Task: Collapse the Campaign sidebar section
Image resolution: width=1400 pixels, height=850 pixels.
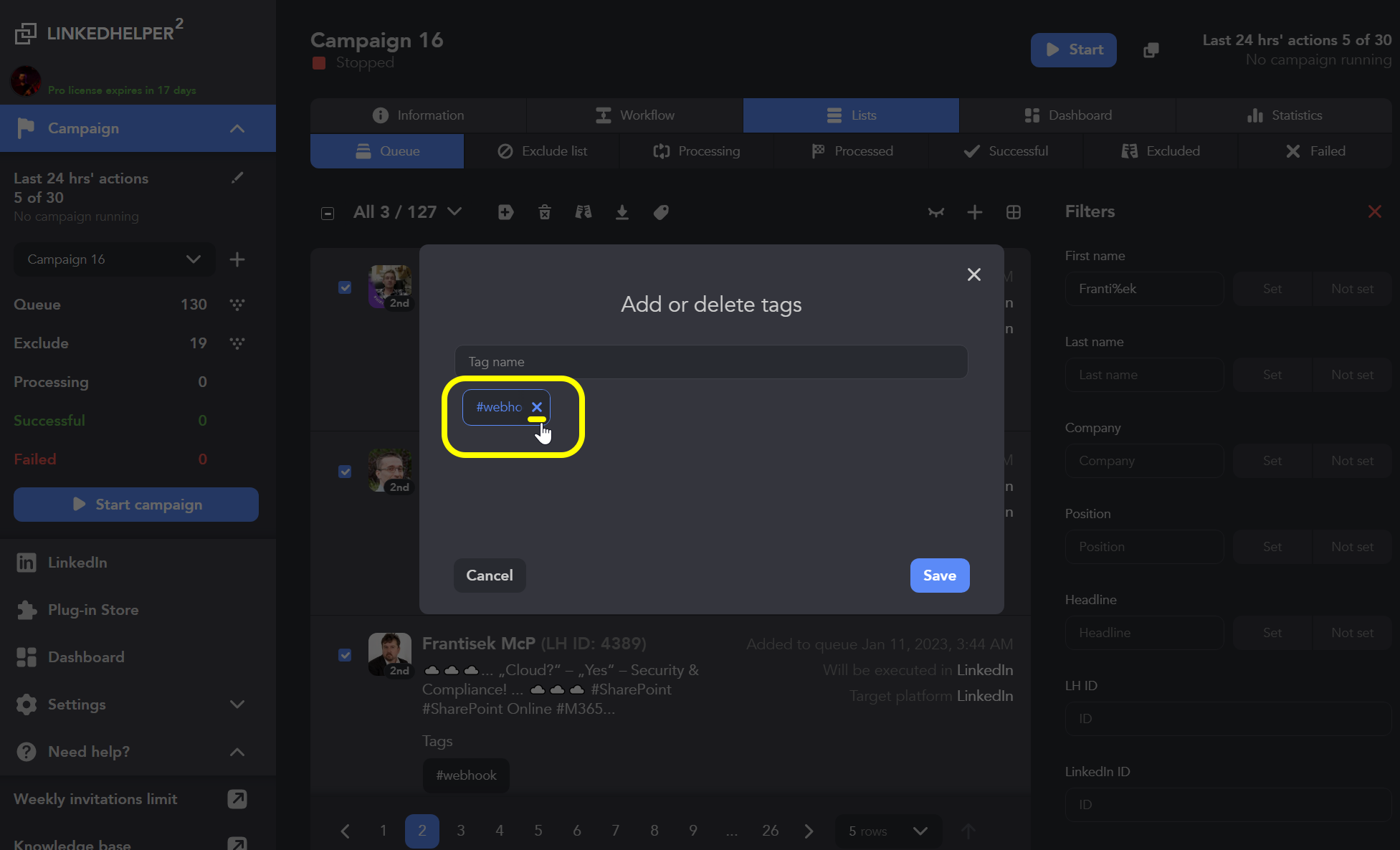Action: pos(237,128)
